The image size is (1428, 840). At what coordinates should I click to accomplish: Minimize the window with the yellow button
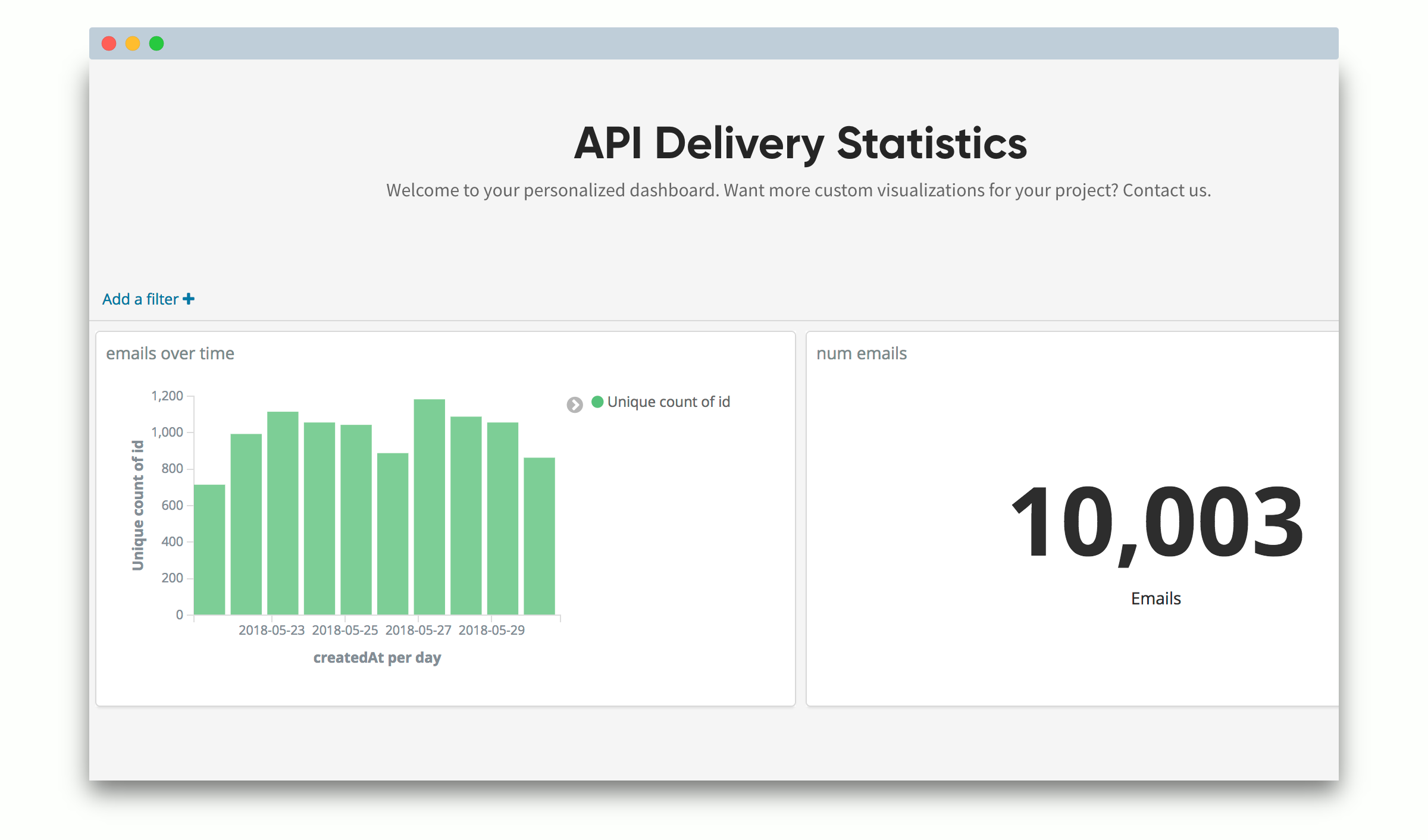[x=133, y=43]
